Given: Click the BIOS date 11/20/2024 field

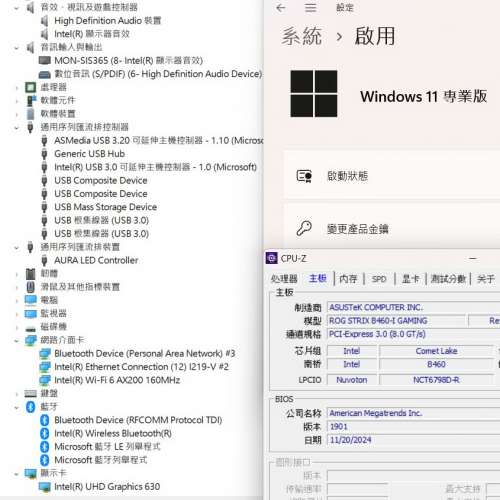Looking at the screenshot, I should coord(413,440).
